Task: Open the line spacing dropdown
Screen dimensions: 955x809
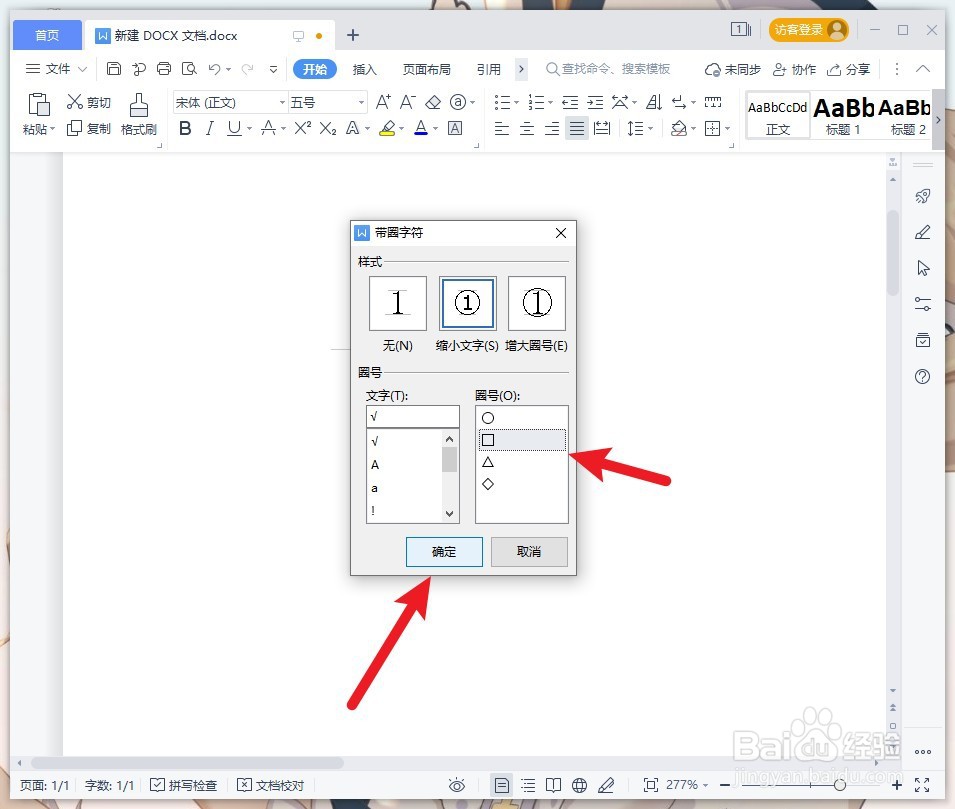Action: pos(650,129)
